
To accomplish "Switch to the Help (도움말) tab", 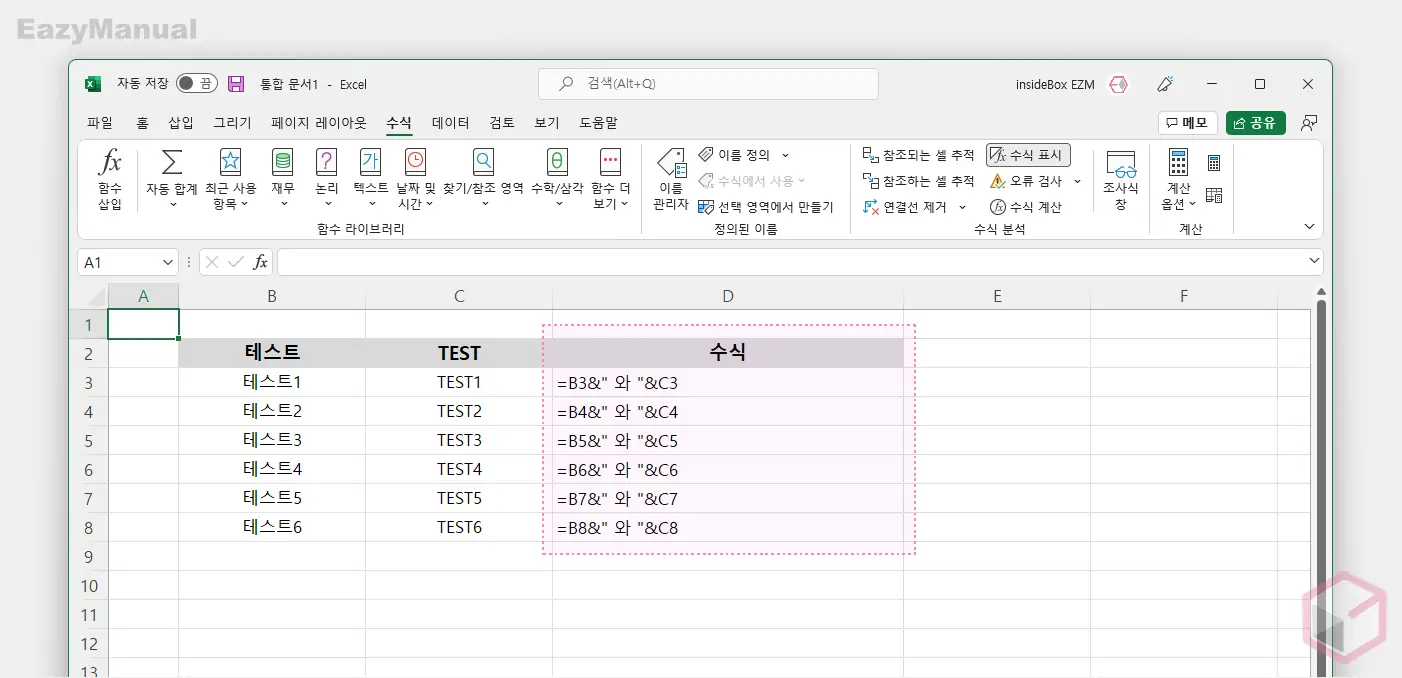I will pyautogui.click(x=598, y=123).
